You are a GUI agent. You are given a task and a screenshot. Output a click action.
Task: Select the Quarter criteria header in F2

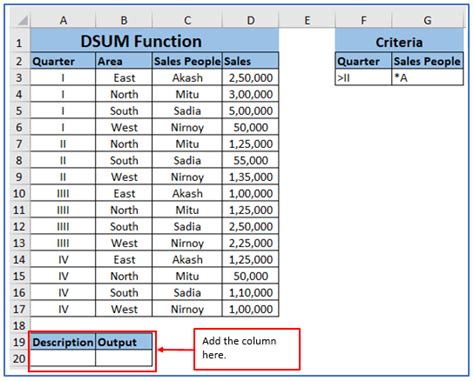pos(363,61)
